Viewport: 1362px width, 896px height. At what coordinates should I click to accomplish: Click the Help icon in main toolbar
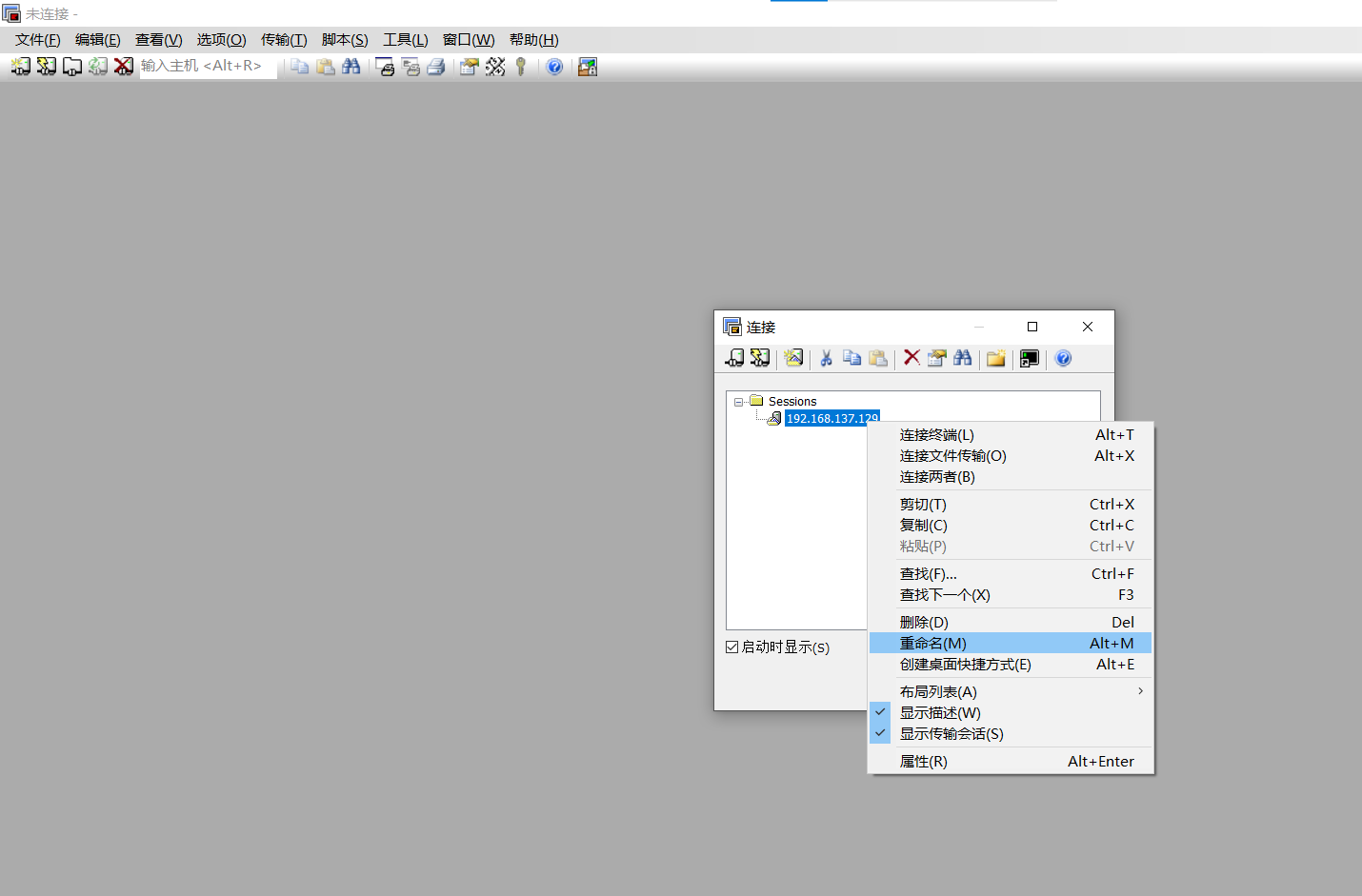[554, 67]
